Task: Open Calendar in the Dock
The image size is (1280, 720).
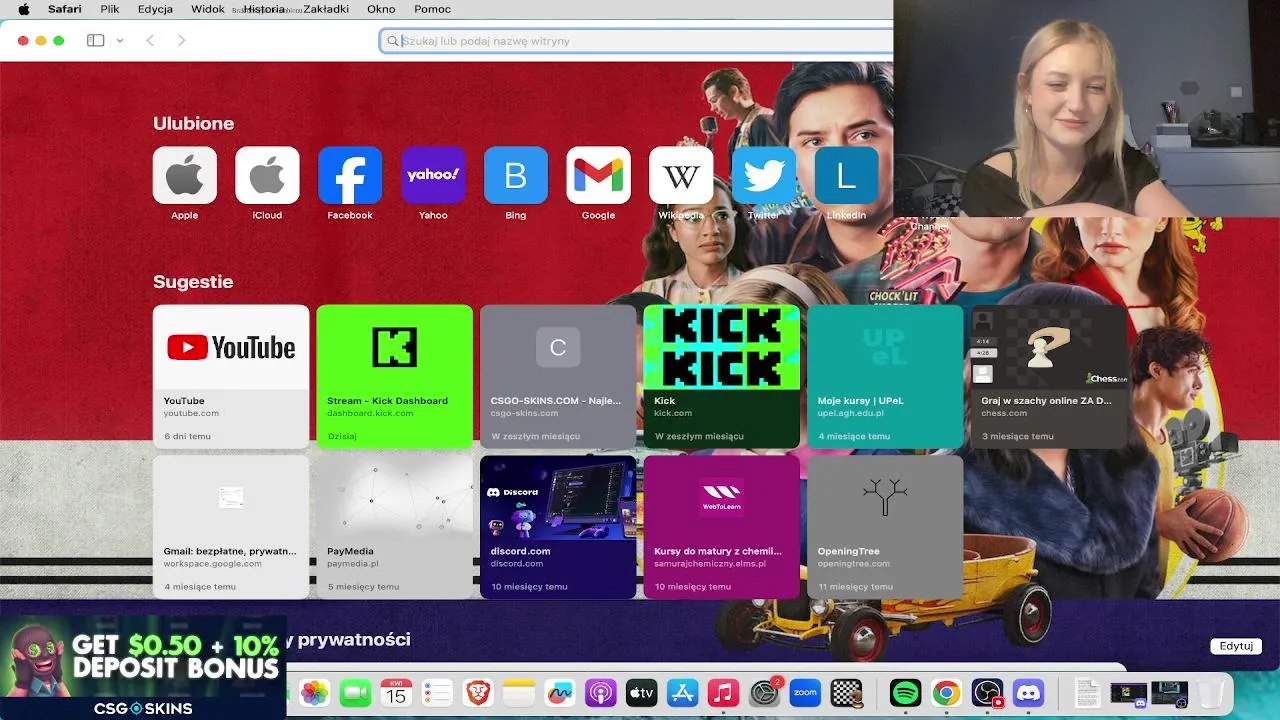Action: pyautogui.click(x=396, y=693)
